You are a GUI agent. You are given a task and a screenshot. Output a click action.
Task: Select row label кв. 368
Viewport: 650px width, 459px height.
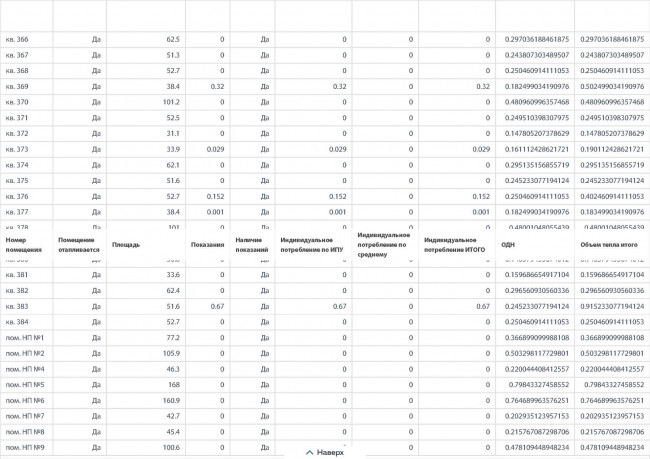17,71
